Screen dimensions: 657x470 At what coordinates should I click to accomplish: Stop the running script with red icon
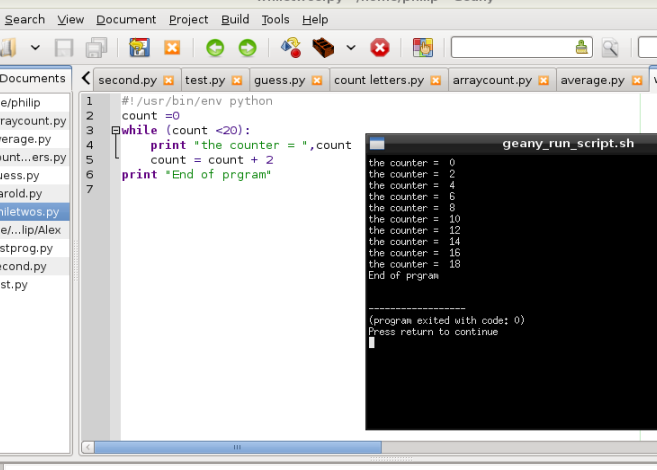coord(380,47)
